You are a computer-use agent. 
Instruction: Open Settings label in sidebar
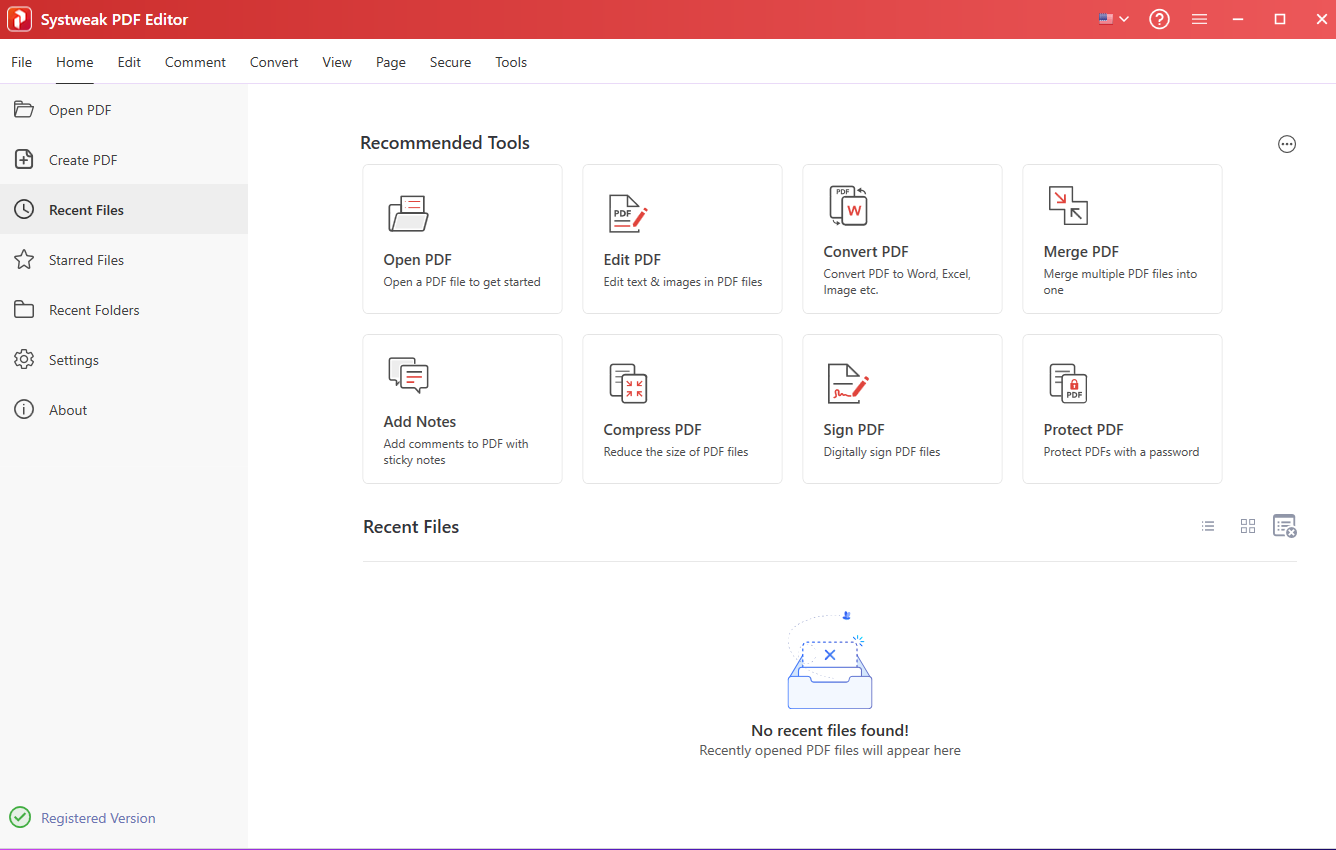pos(74,360)
